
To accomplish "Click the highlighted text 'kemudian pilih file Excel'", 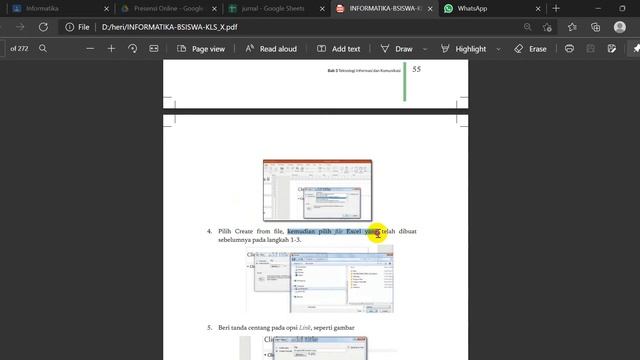I will (325, 231).
